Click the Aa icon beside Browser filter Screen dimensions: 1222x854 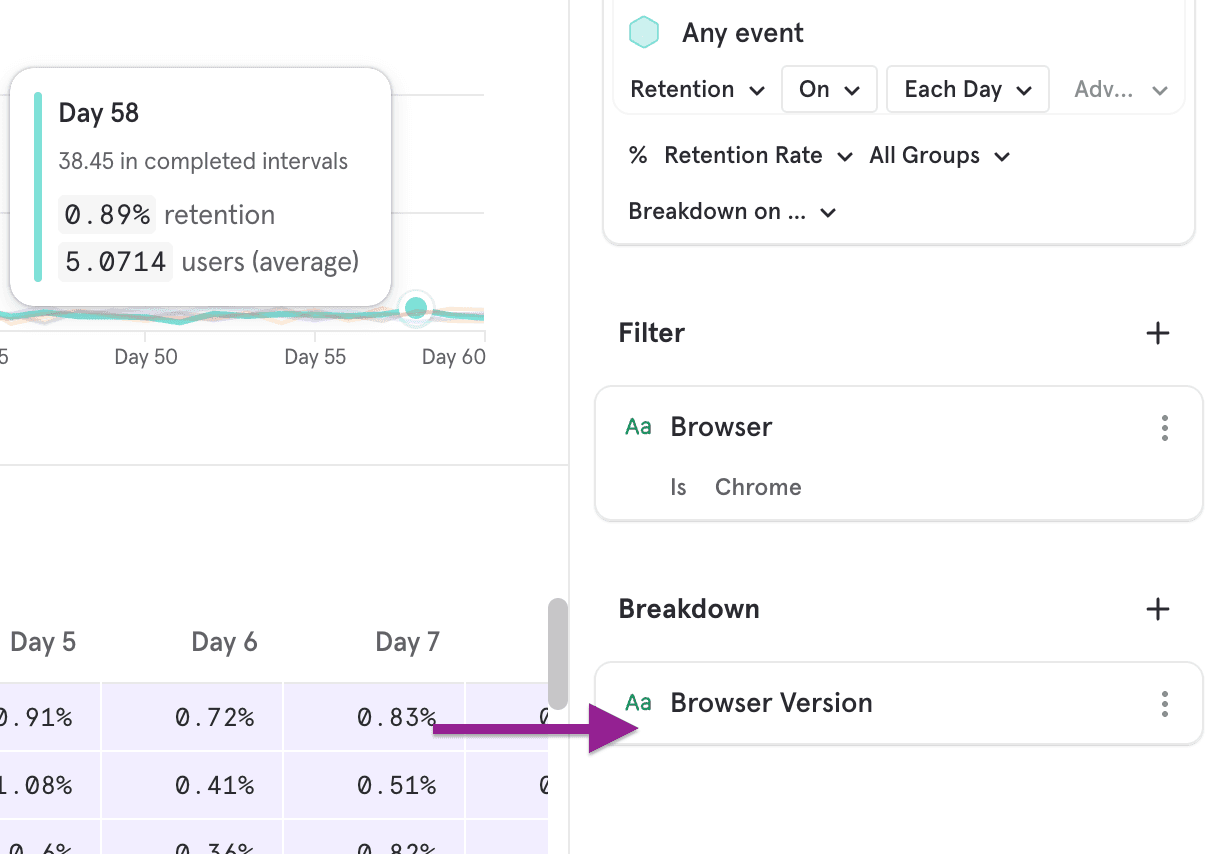[x=638, y=427]
